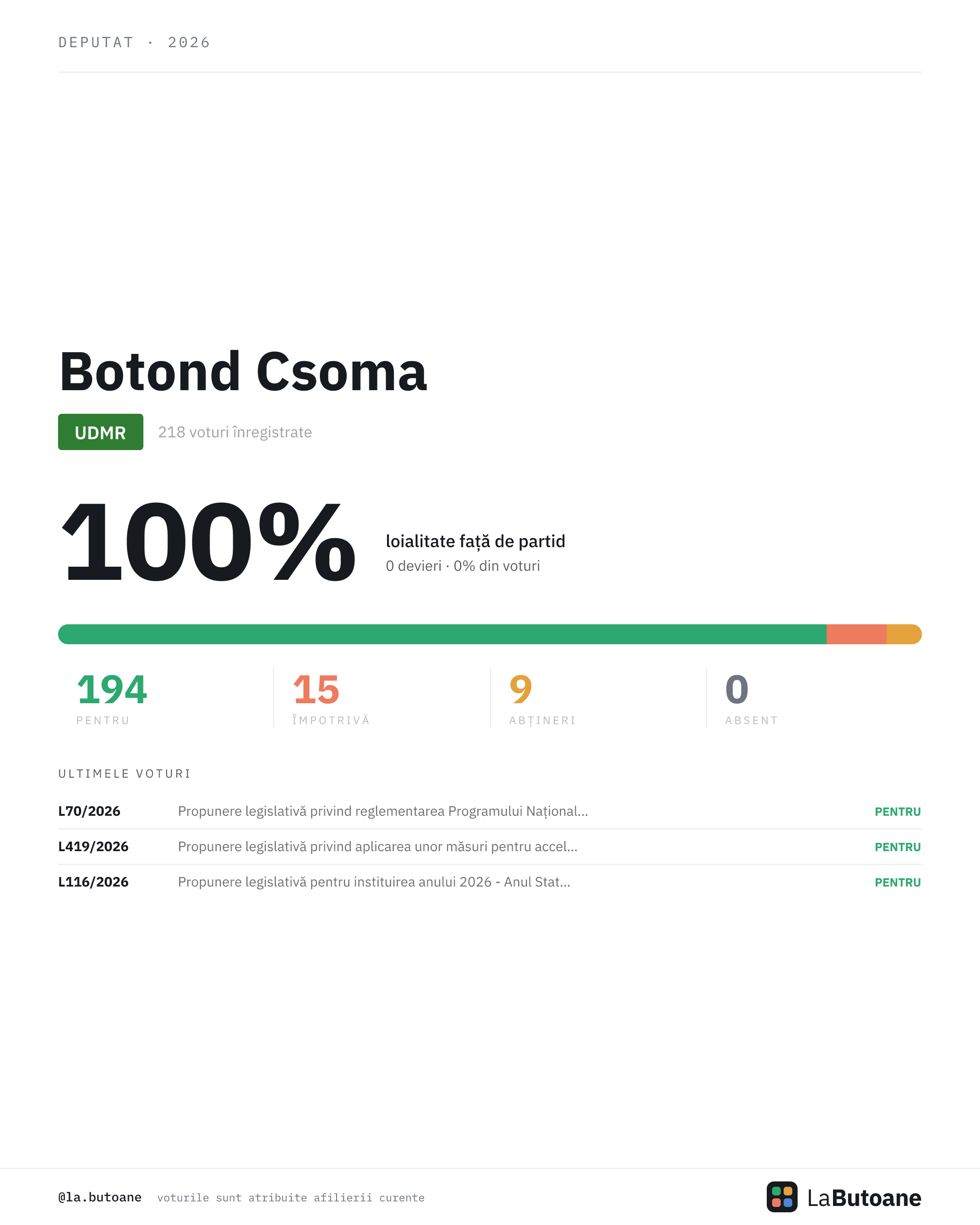
Task: Select the 194 Pentru statistic
Action: pyautogui.click(x=112, y=698)
